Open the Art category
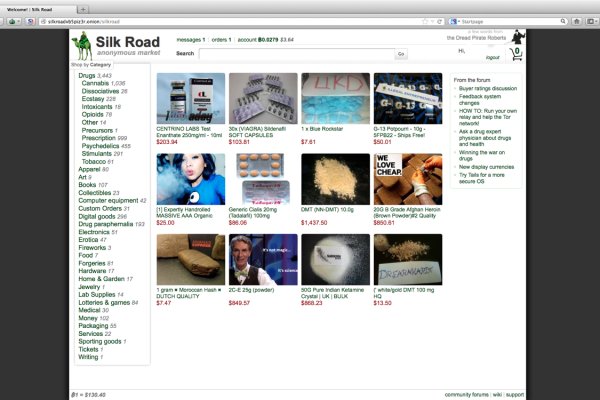Image resolution: width=600 pixels, height=400 pixels. pos(85,177)
